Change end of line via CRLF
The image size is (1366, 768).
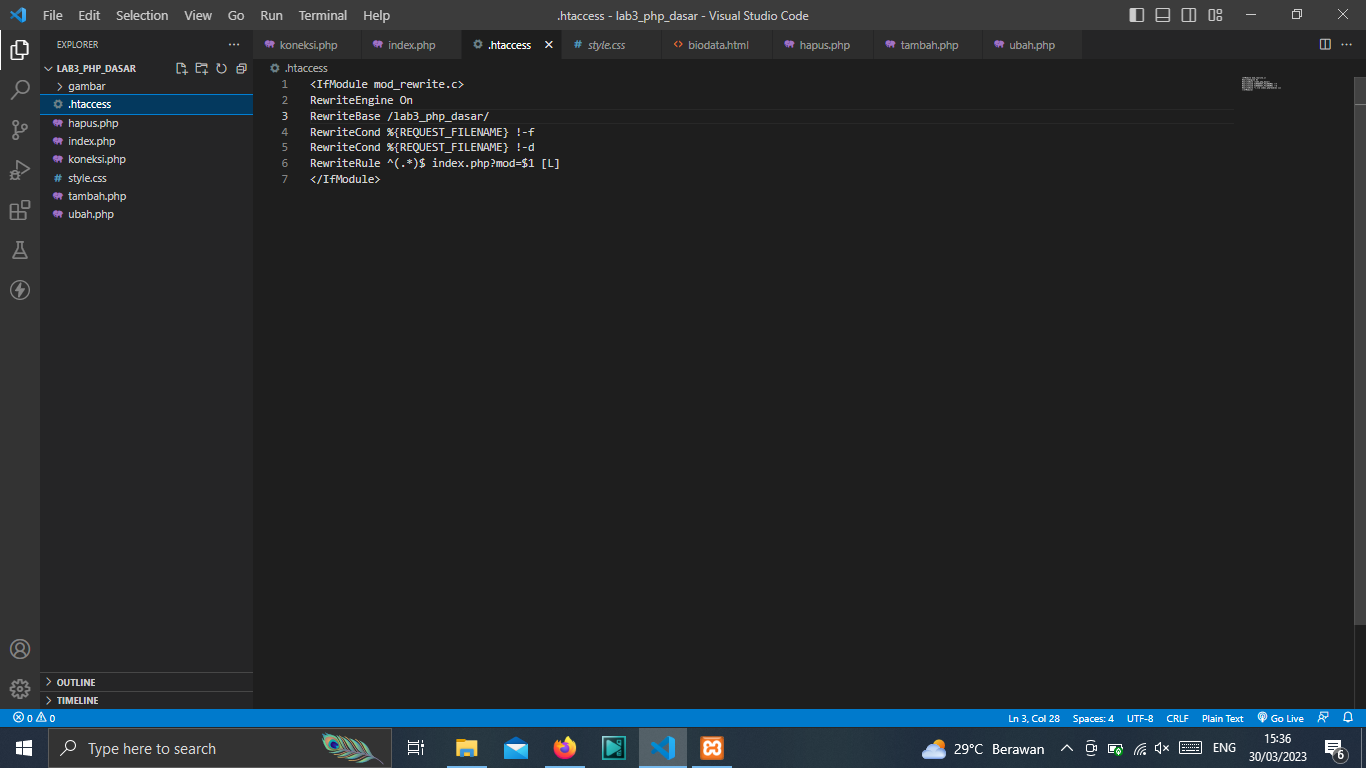[1178, 718]
